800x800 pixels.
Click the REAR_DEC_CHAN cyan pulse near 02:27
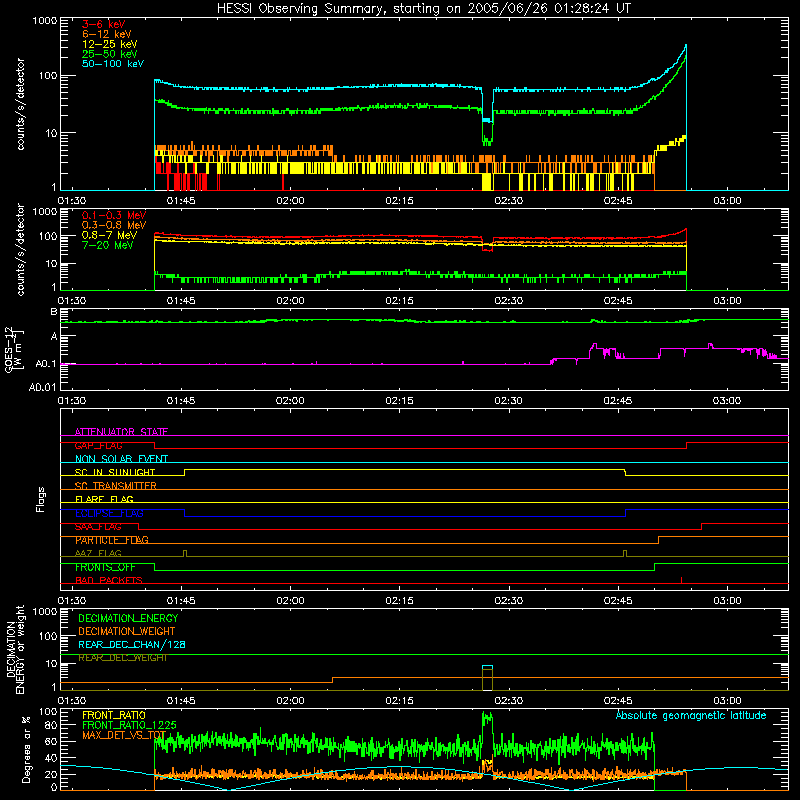click(x=487, y=666)
